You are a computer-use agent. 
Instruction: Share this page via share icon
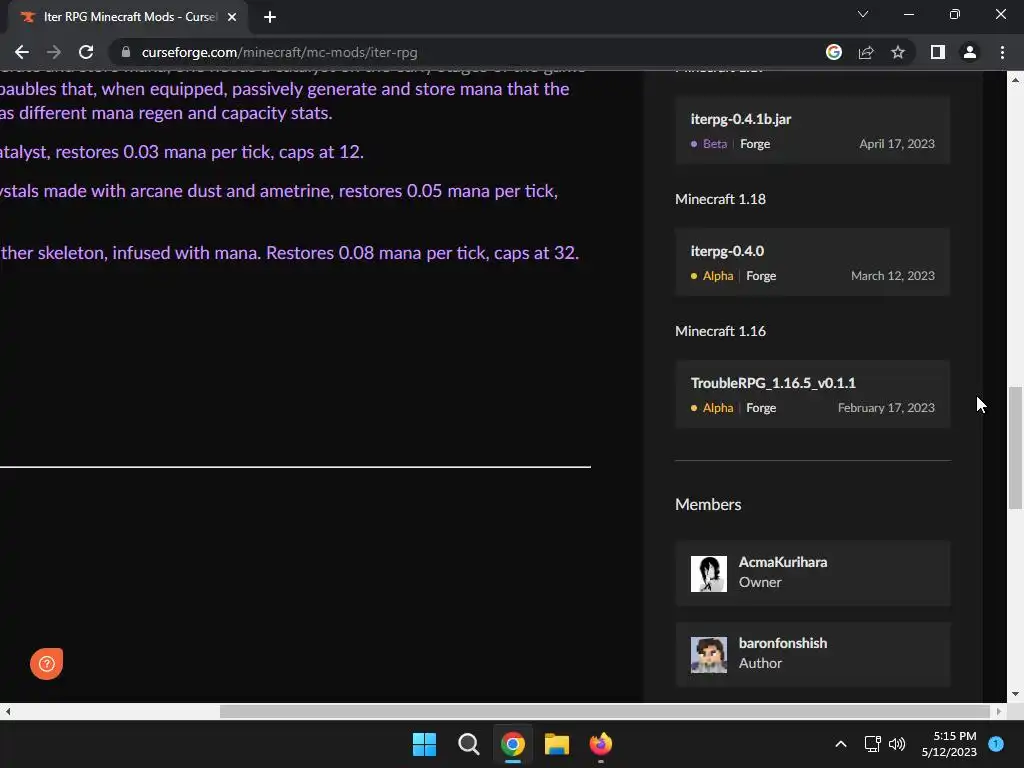tap(866, 52)
